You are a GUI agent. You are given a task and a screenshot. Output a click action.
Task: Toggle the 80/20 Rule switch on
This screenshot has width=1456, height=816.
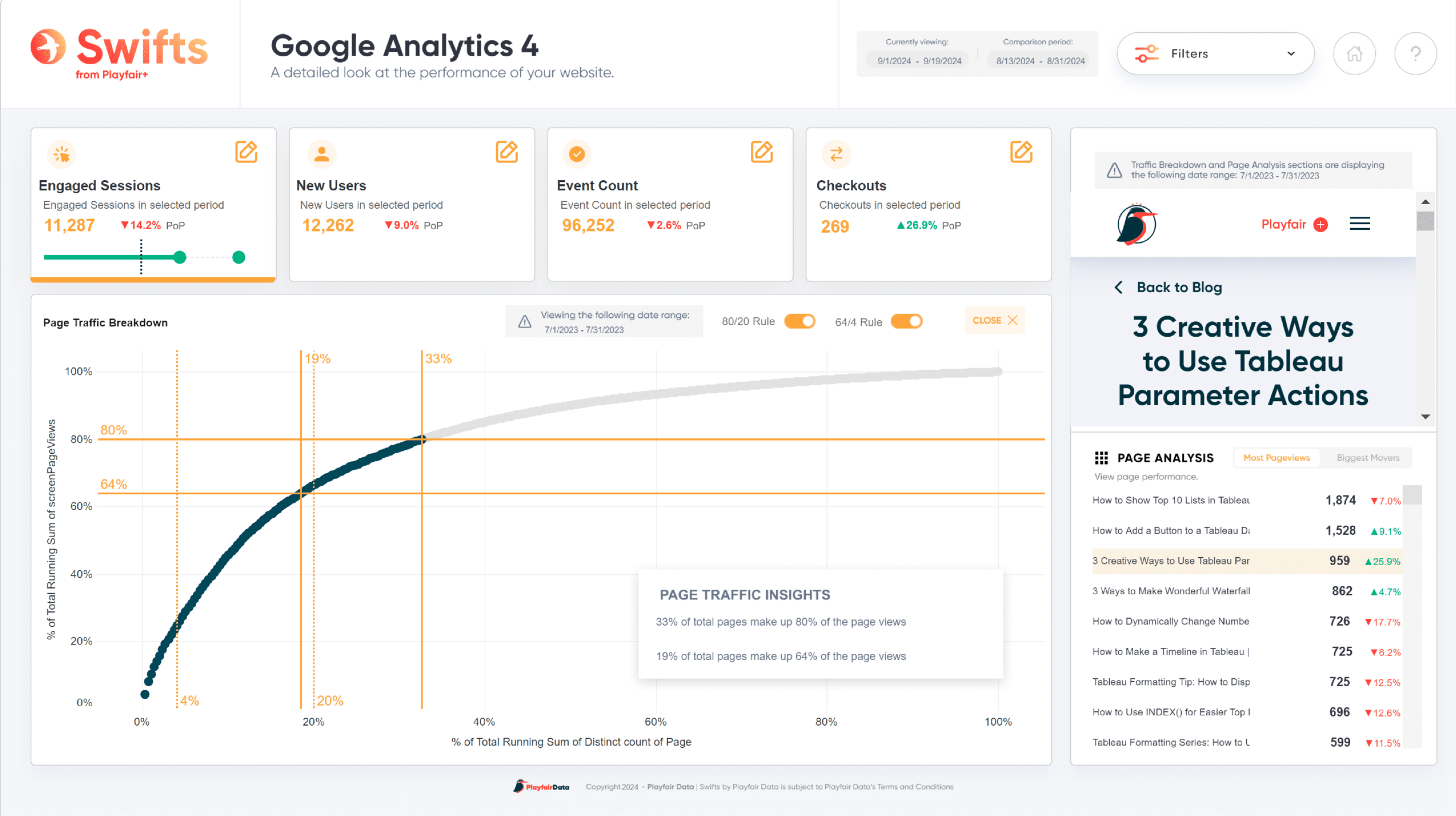click(x=801, y=321)
